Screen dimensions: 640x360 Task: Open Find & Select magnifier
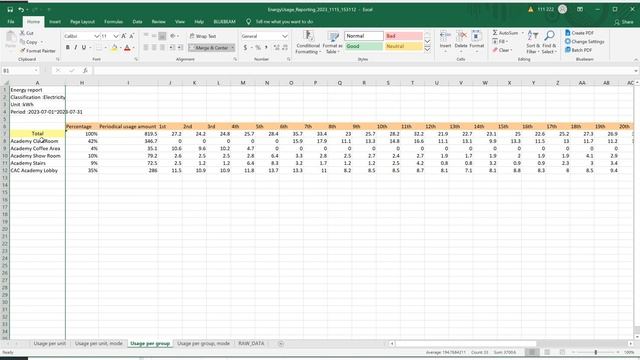pos(549,42)
